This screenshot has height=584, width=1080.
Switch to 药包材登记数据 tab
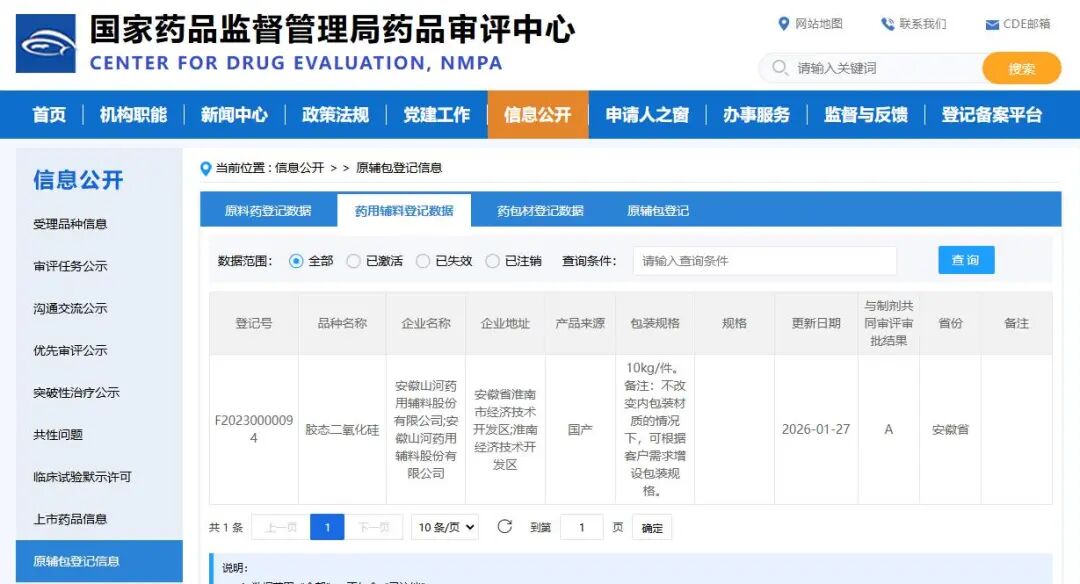pos(540,211)
